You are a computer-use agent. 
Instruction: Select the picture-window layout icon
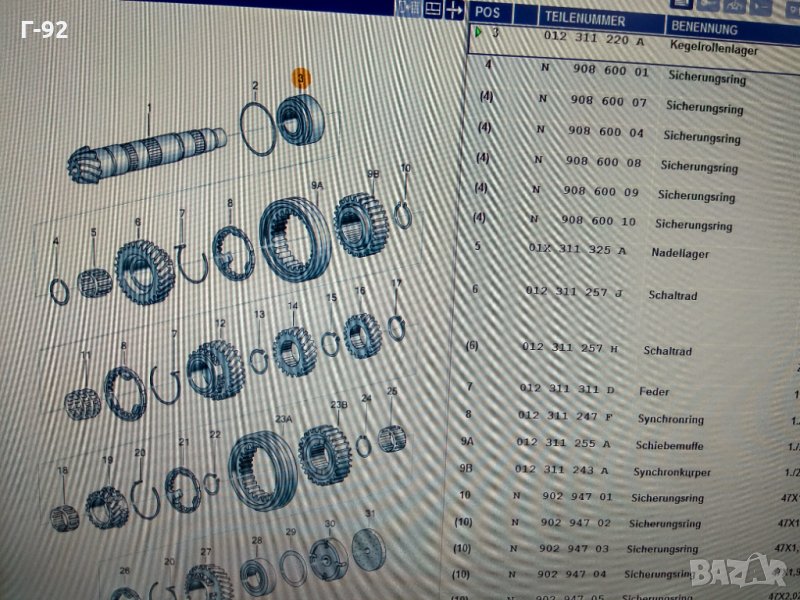[432, 9]
